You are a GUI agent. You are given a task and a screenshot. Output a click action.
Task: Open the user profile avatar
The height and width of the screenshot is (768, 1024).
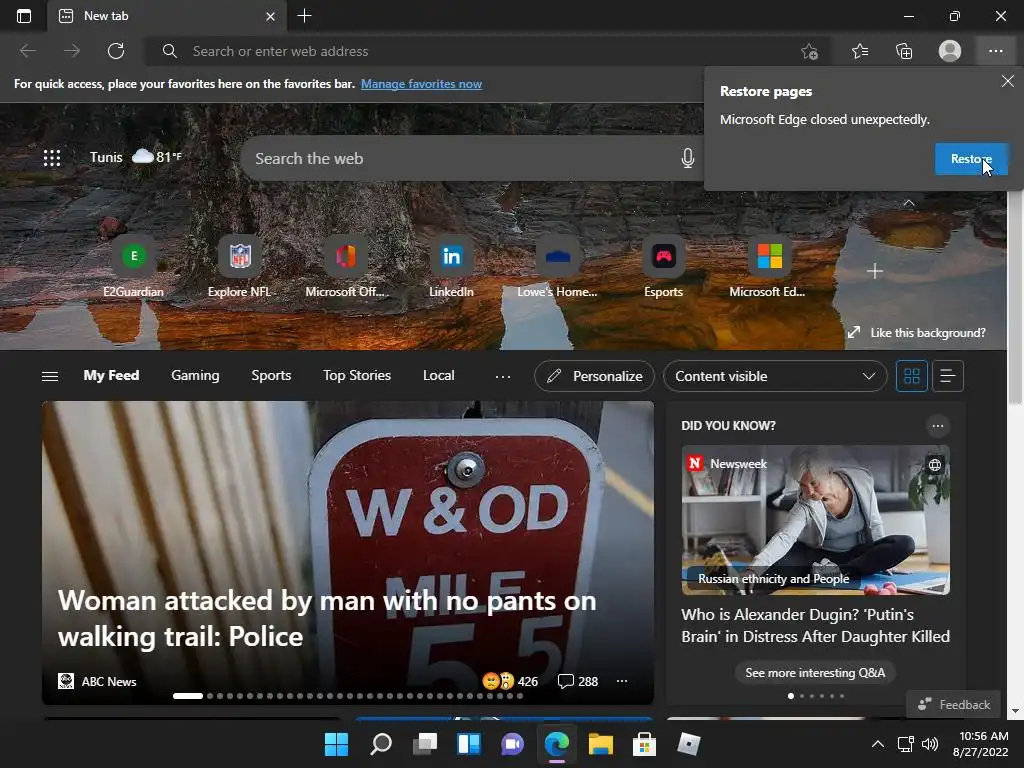[x=950, y=51]
